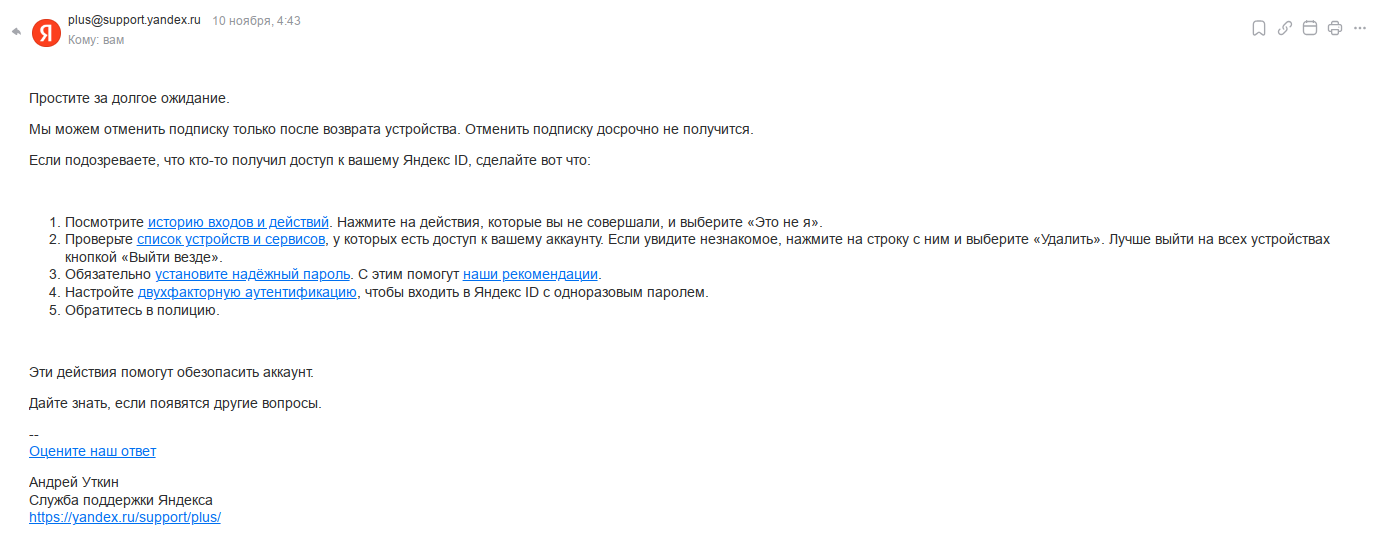Image resolution: width=1377 pixels, height=540 pixels.
Task: Open the 'наши рекомендации' link
Action: click(530, 274)
